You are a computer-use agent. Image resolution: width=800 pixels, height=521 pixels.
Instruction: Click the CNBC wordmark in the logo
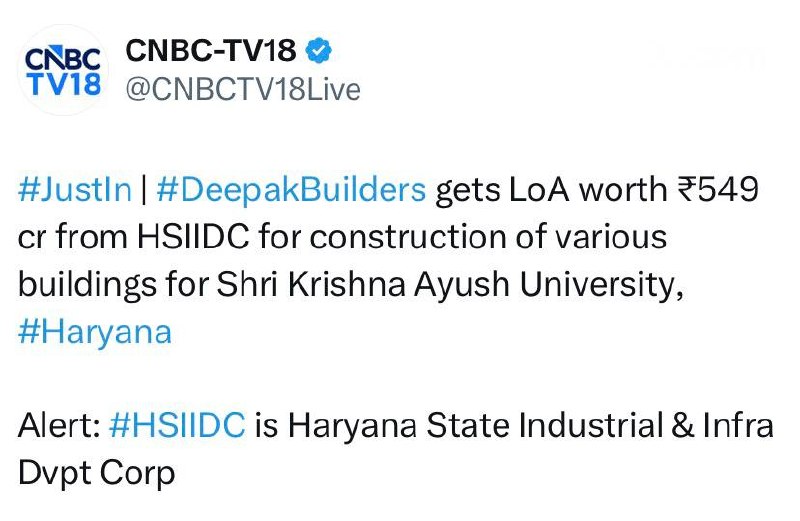tap(63, 58)
